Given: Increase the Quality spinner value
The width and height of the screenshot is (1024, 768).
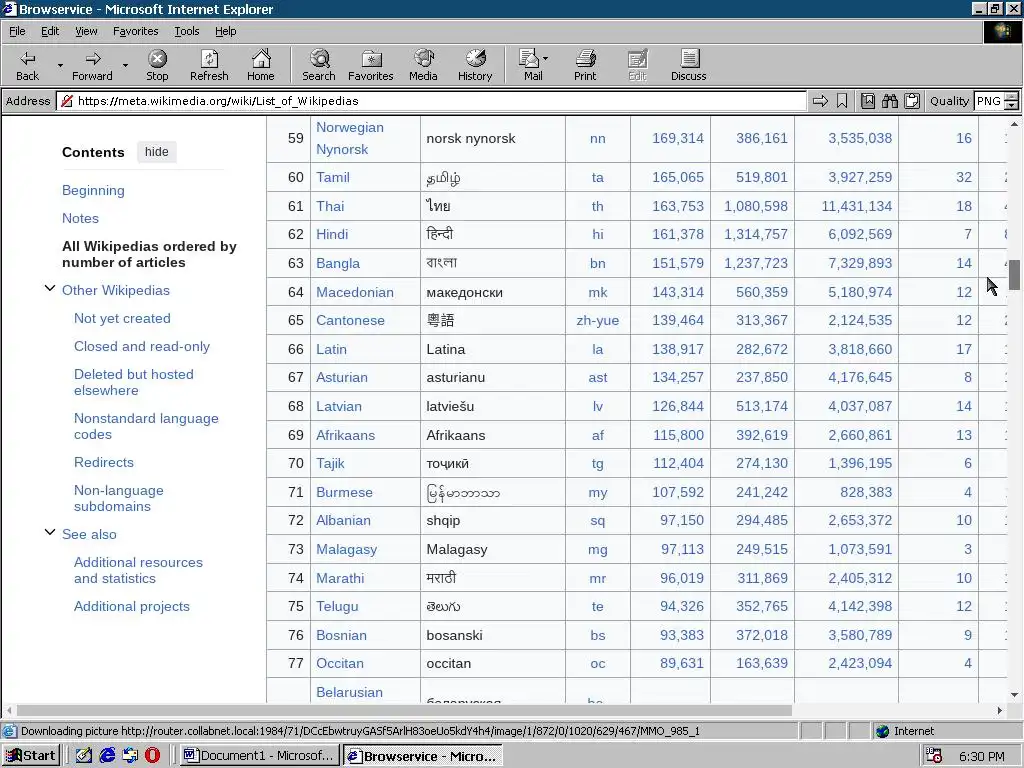Looking at the screenshot, I should click(x=1012, y=97).
